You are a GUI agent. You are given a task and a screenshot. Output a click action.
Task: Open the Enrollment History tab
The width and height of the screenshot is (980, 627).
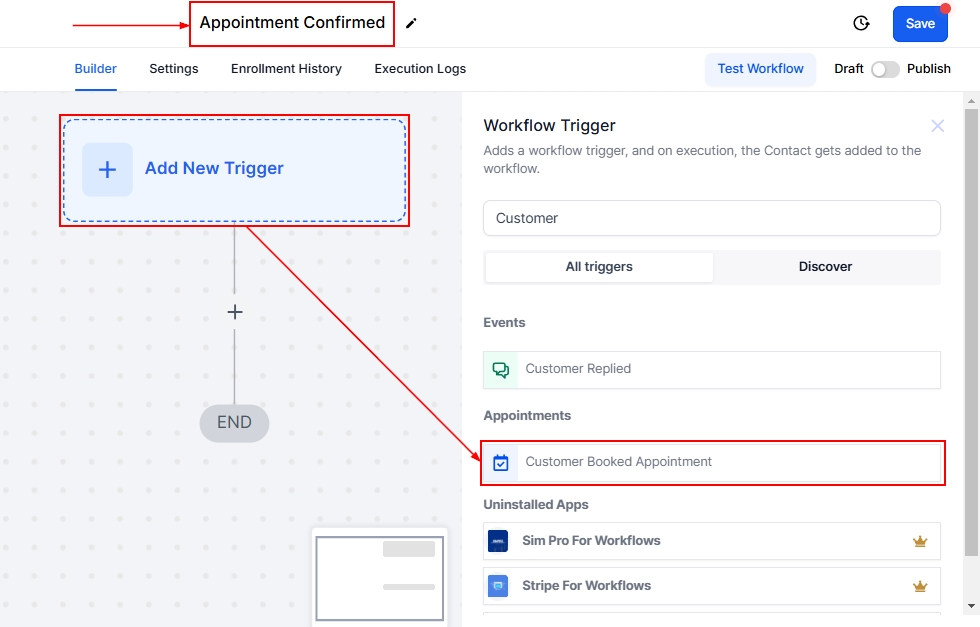point(286,69)
